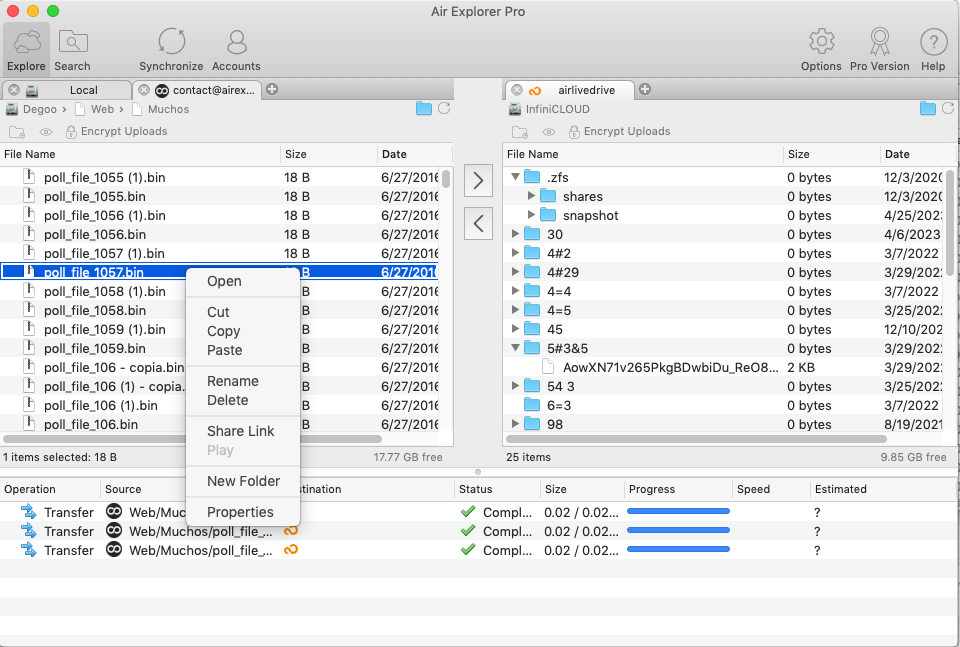Toggle Encrypt Uploads in right pane
Screen dimensions: 960x647
620,132
